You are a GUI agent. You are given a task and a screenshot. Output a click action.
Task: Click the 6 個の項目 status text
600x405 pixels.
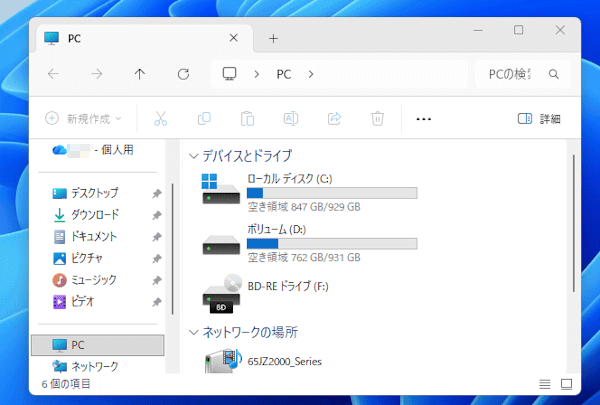(x=66, y=384)
